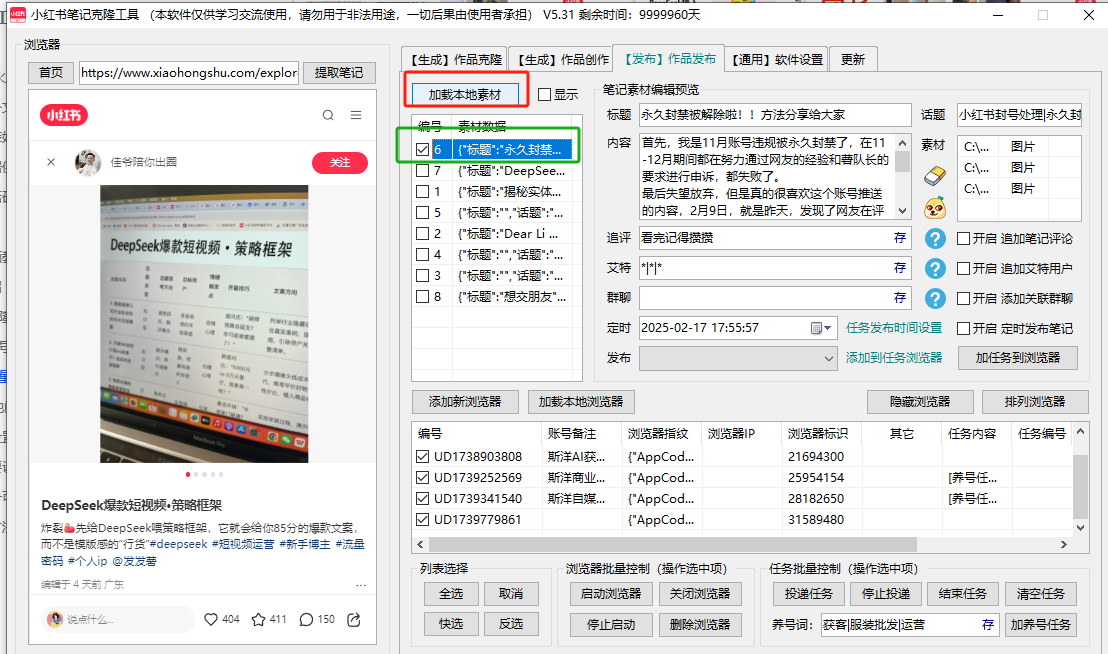Click the 标题 title input field
The height and width of the screenshot is (654, 1108).
coord(775,115)
